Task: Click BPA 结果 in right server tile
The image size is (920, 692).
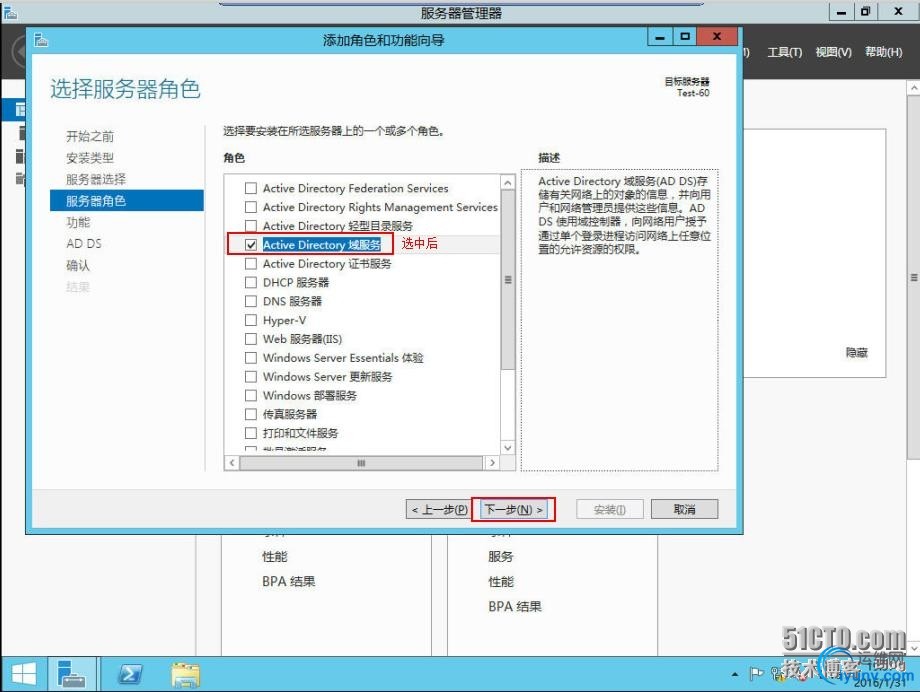Action: (515, 606)
